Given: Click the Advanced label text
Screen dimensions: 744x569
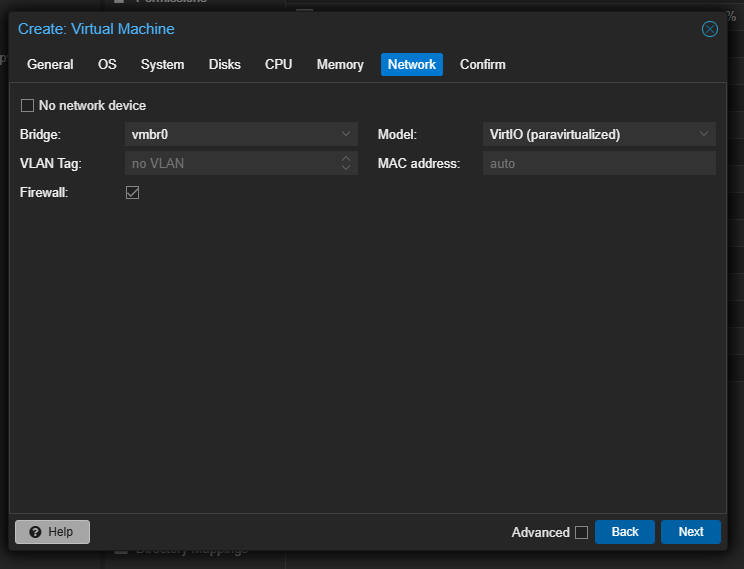Looking at the screenshot, I should 540,532.
